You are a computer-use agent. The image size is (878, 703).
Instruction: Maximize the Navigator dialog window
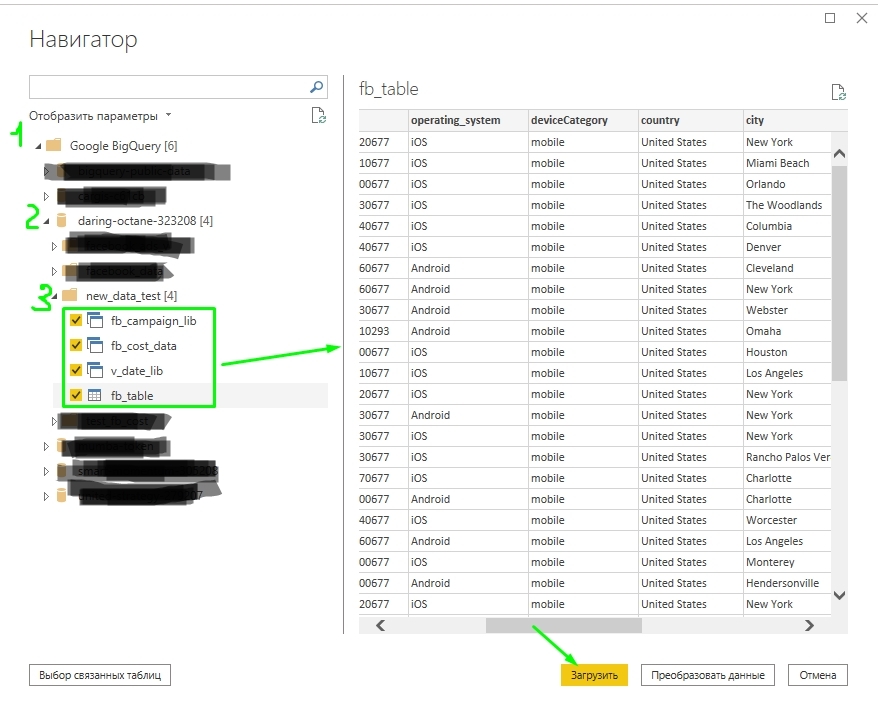pos(830,18)
